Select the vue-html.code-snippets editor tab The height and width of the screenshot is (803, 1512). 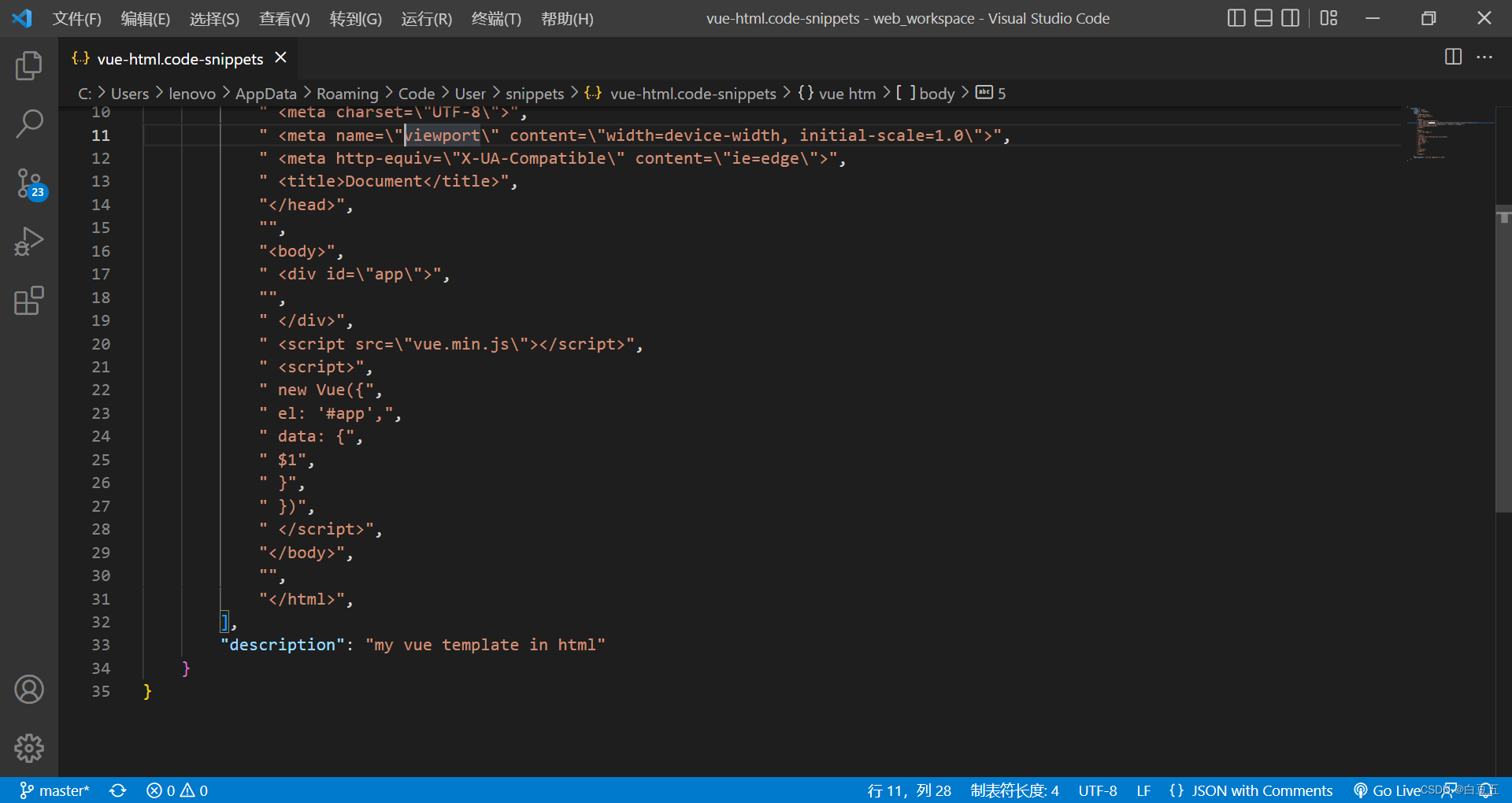[179, 58]
